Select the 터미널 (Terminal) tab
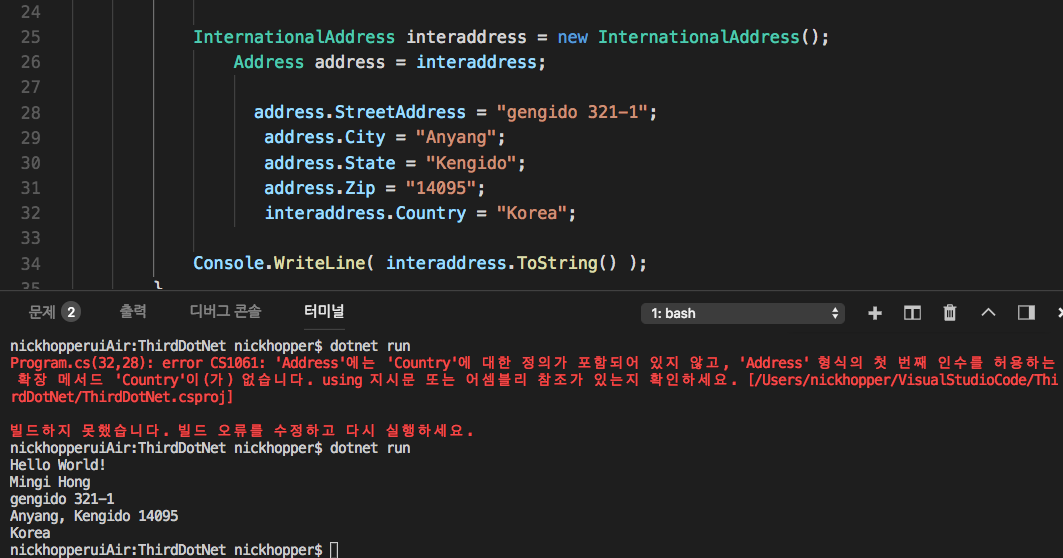The height and width of the screenshot is (558, 1063). (324, 311)
